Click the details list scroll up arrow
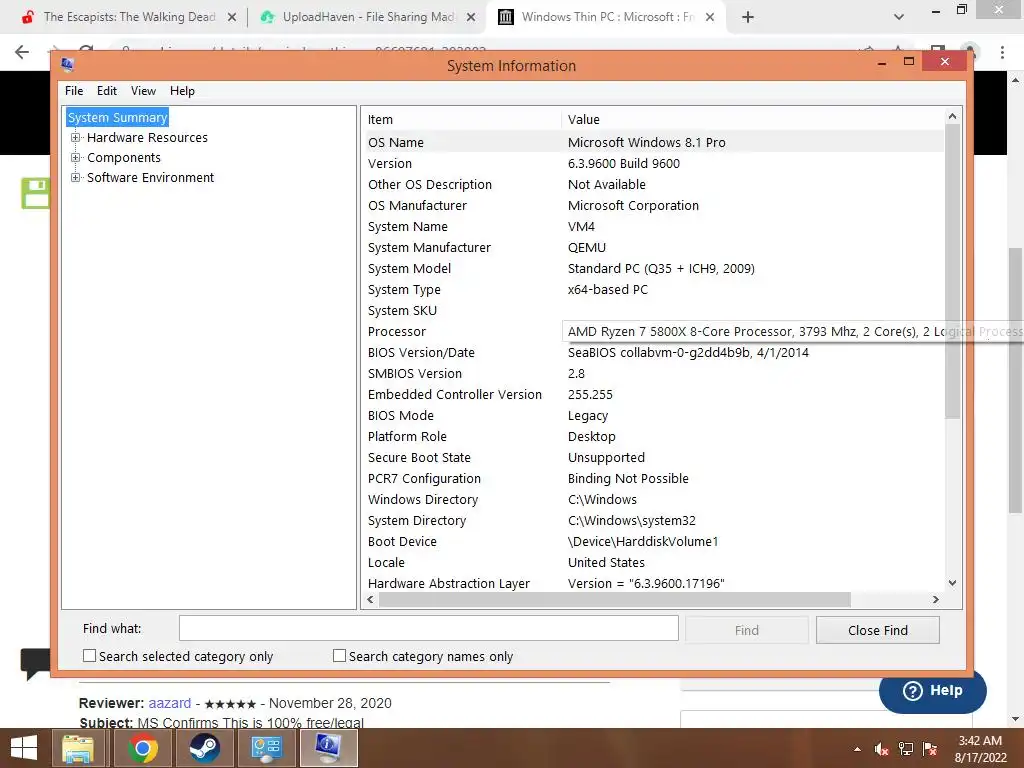The image size is (1024, 768). [x=952, y=116]
